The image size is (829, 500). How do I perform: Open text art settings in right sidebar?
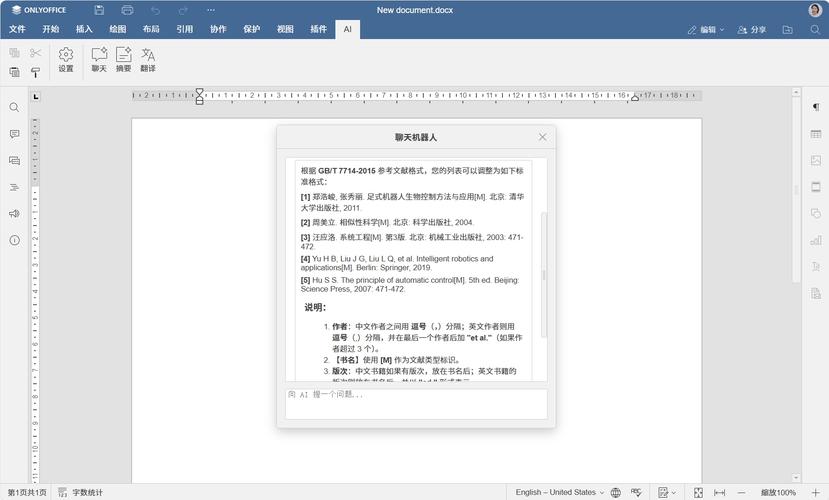(816, 266)
